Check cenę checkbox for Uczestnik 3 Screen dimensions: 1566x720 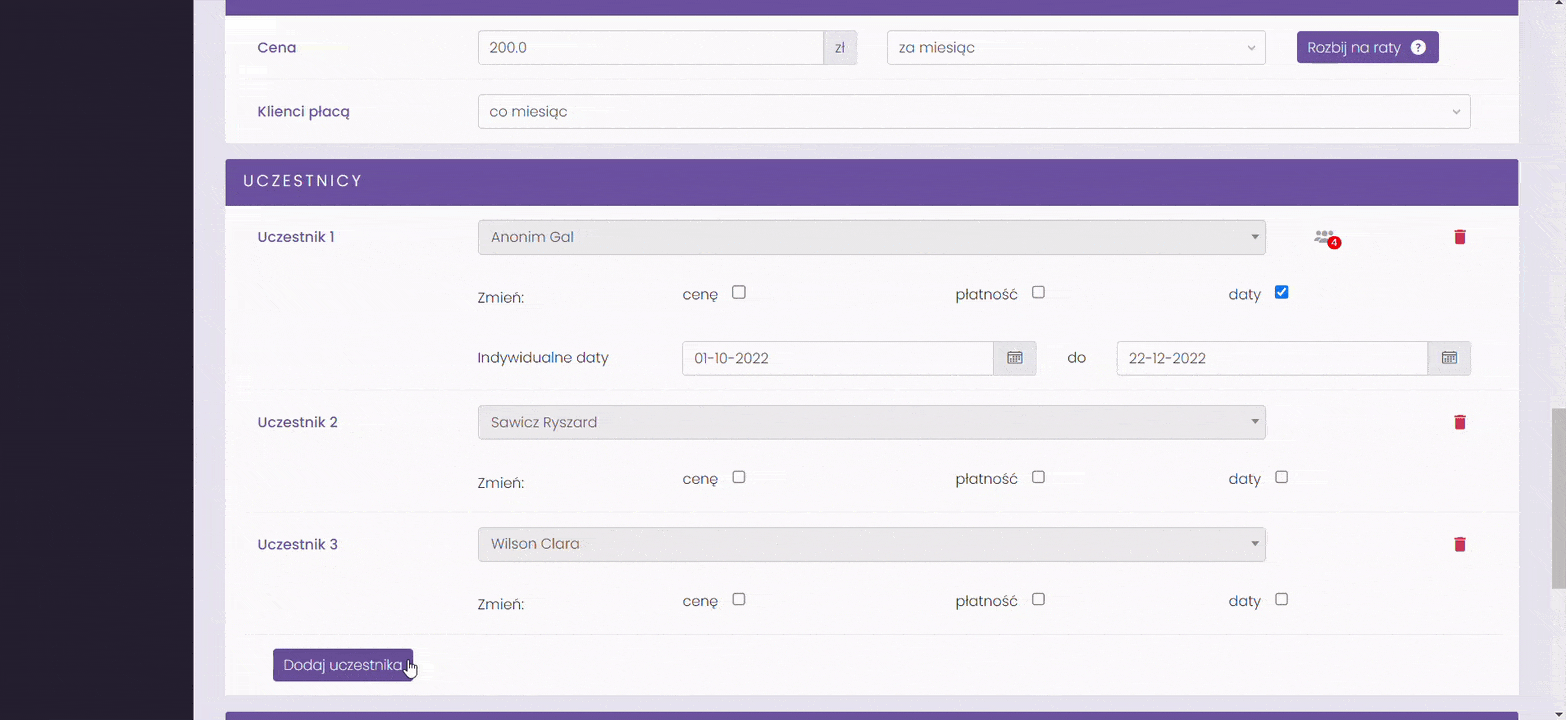[x=739, y=599]
